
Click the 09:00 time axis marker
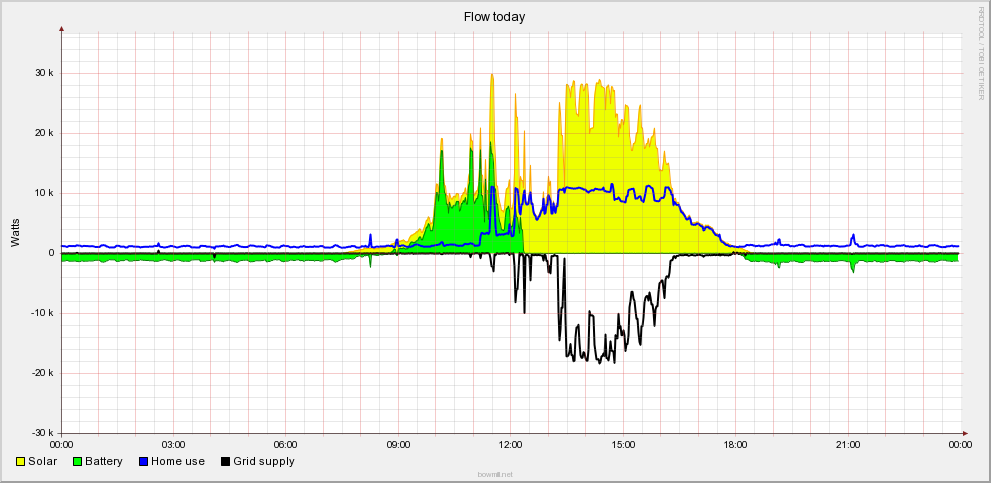pyautogui.click(x=398, y=443)
